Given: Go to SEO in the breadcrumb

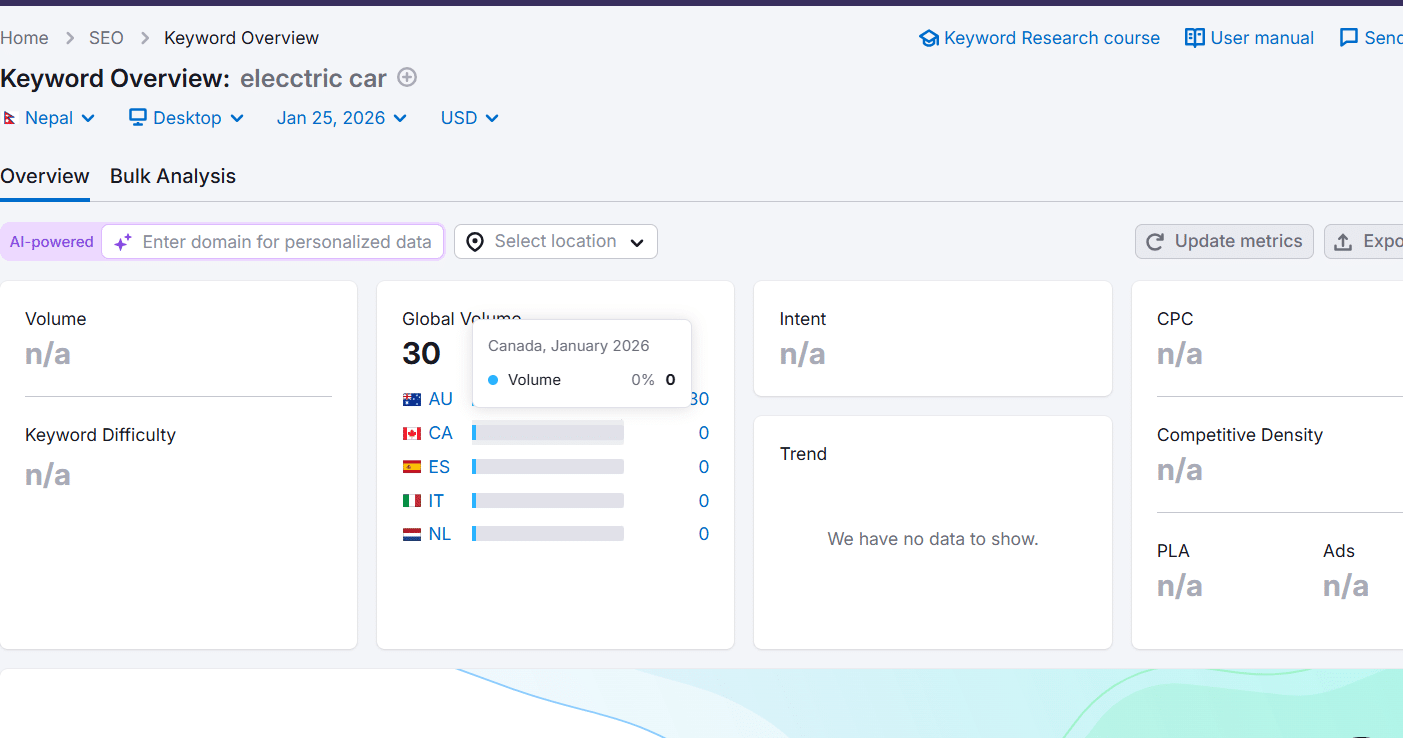Looking at the screenshot, I should click(x=106, y=38).
